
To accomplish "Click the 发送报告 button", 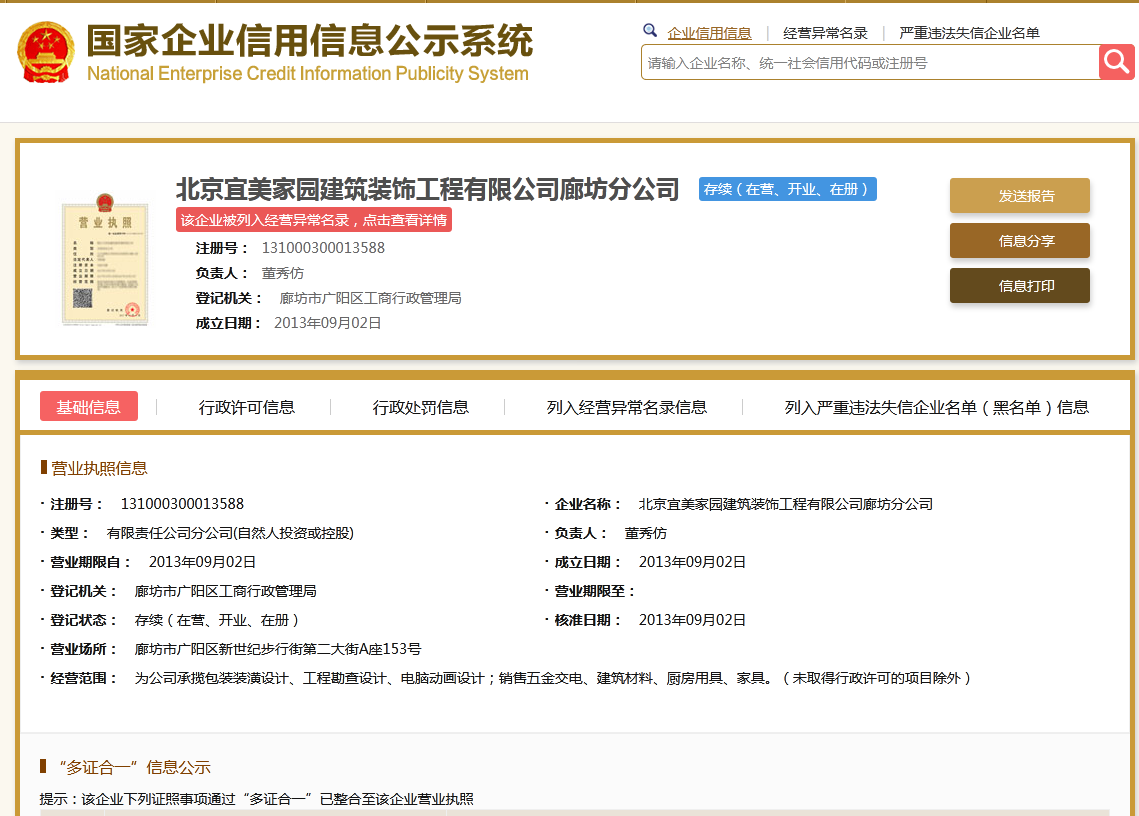I will click(1019, 195).
